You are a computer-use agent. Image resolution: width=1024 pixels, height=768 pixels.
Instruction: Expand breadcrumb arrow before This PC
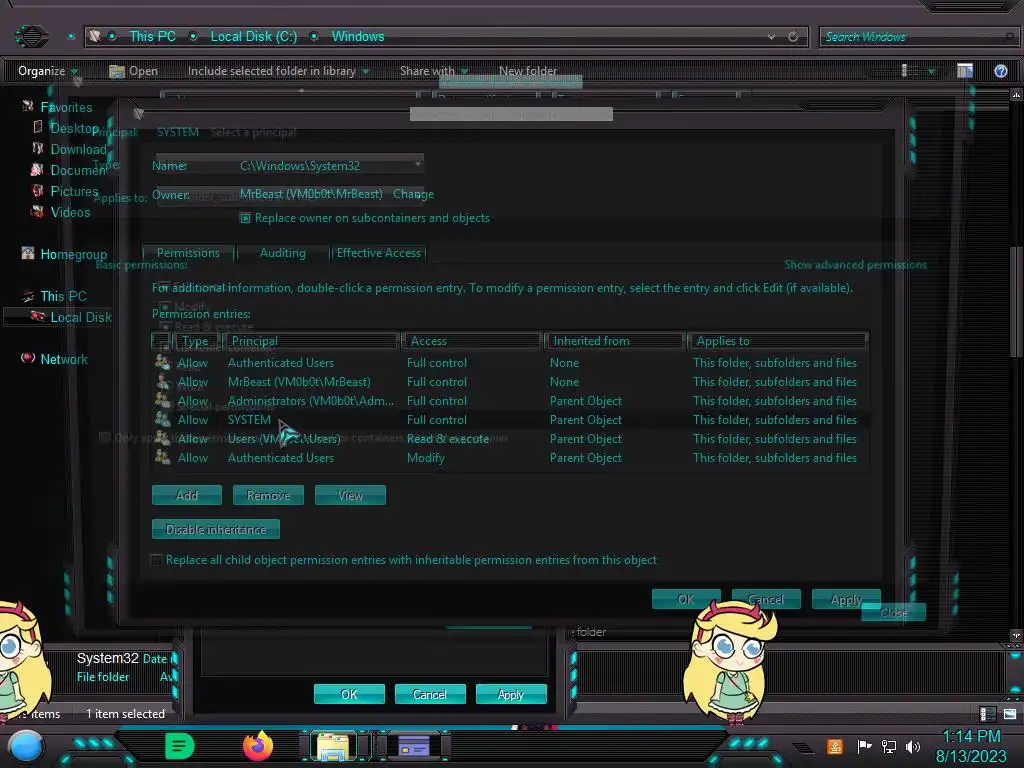pos(112,37)
